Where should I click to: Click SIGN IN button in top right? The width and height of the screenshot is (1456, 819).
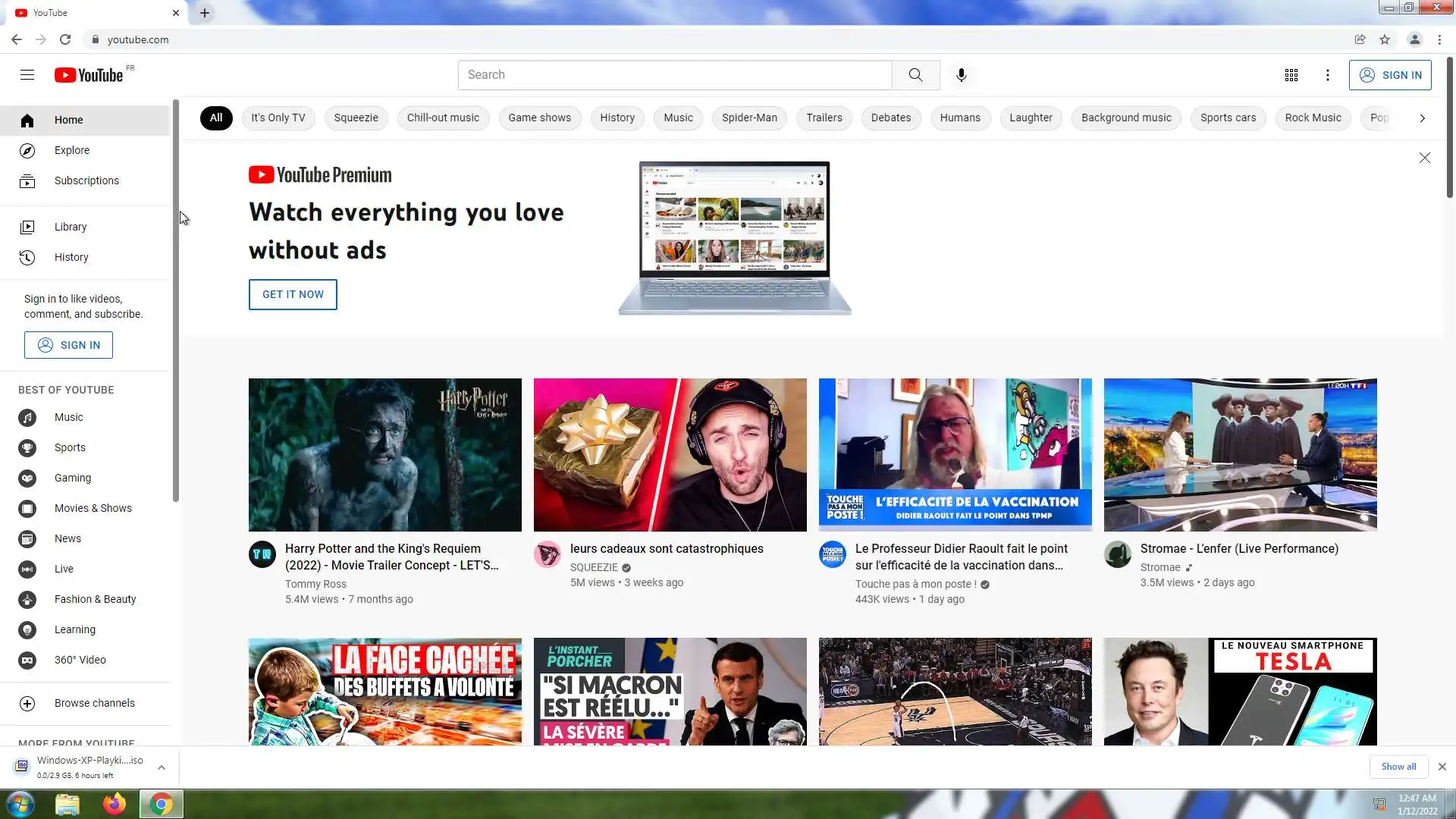[1389, 75]
